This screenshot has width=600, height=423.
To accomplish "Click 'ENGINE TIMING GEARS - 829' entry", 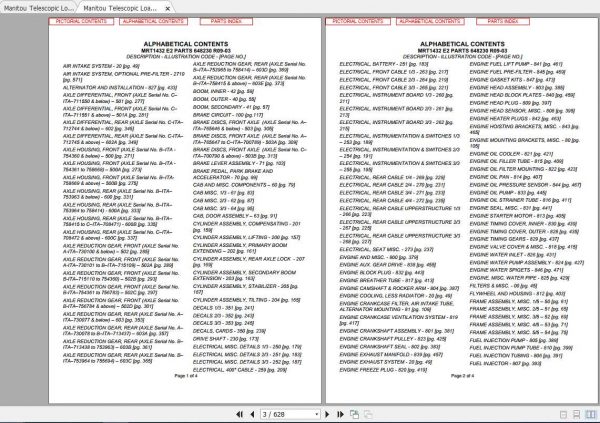I will [x=514, y=239].
